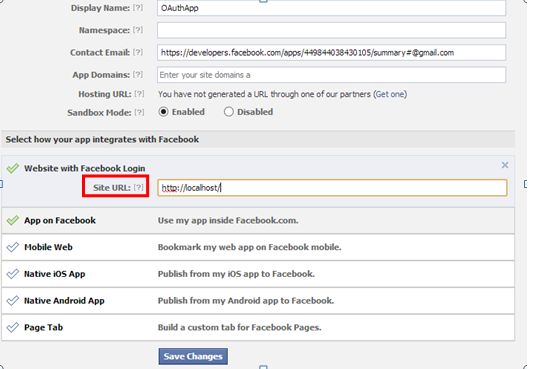This screenshot has height=369, width=542.
Task: Click the checkmark icon next to Page Tab
Action: click(13, 327)
